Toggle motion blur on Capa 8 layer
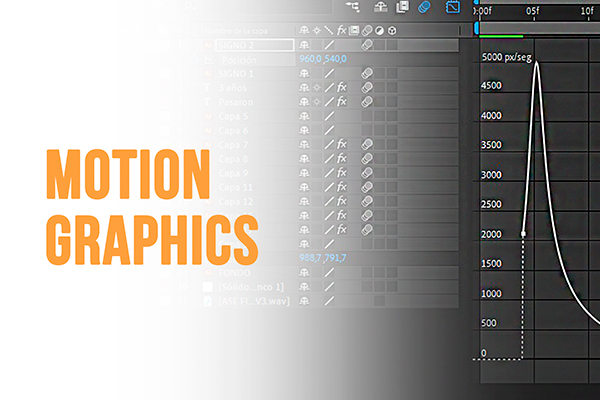The width and height of the screenshot is (600, 400). [x=367, y=158]
